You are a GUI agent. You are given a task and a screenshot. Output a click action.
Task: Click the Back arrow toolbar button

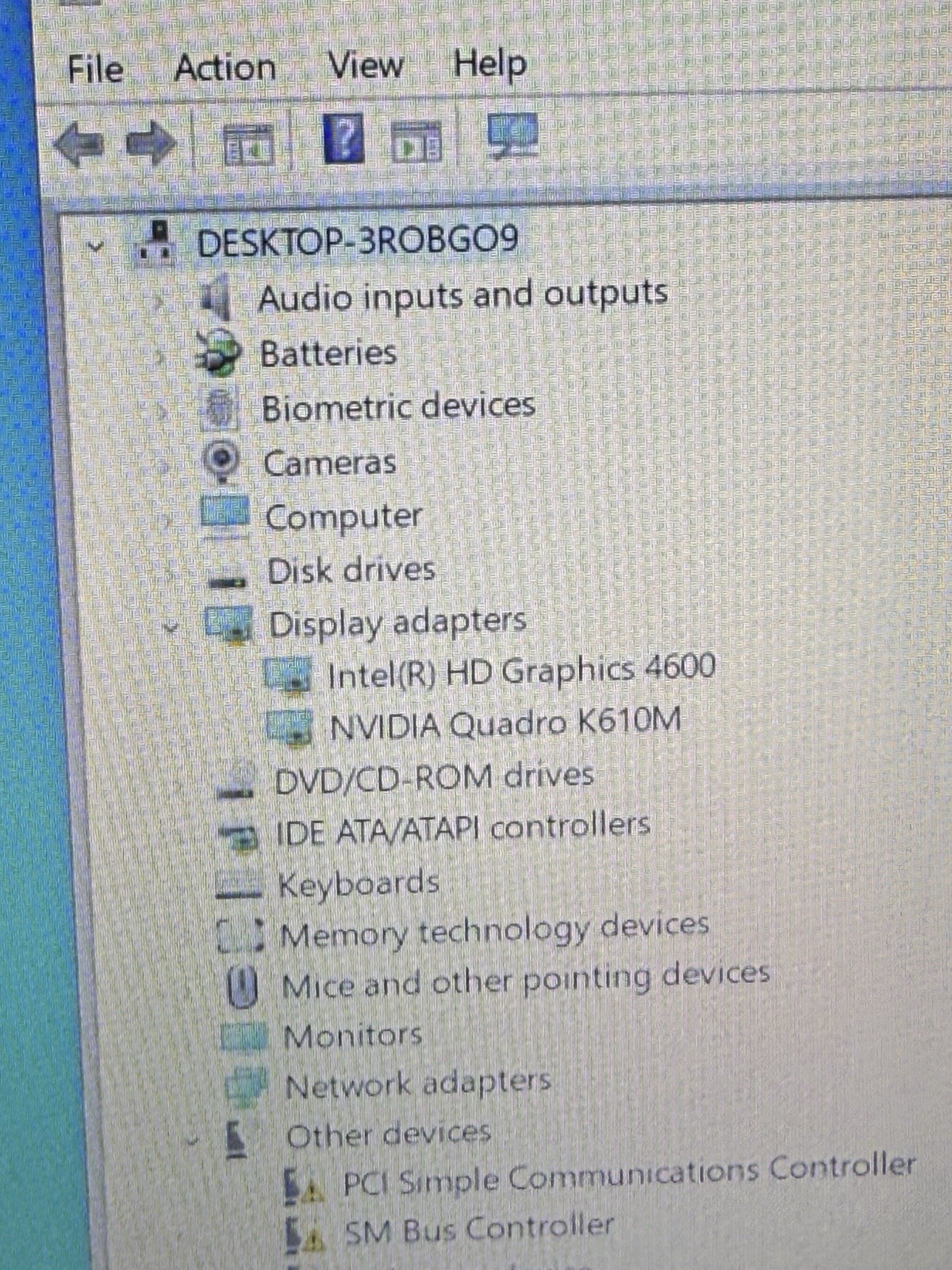pos(79,144)
